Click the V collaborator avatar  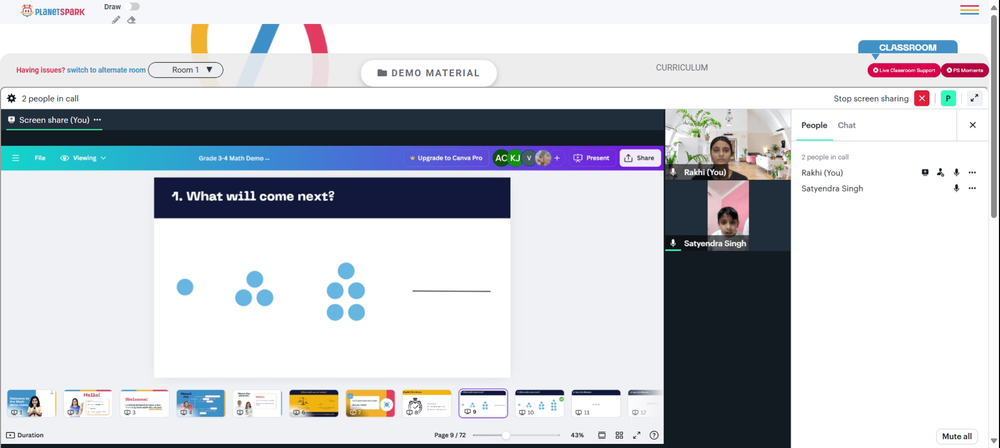click(529, 158)
